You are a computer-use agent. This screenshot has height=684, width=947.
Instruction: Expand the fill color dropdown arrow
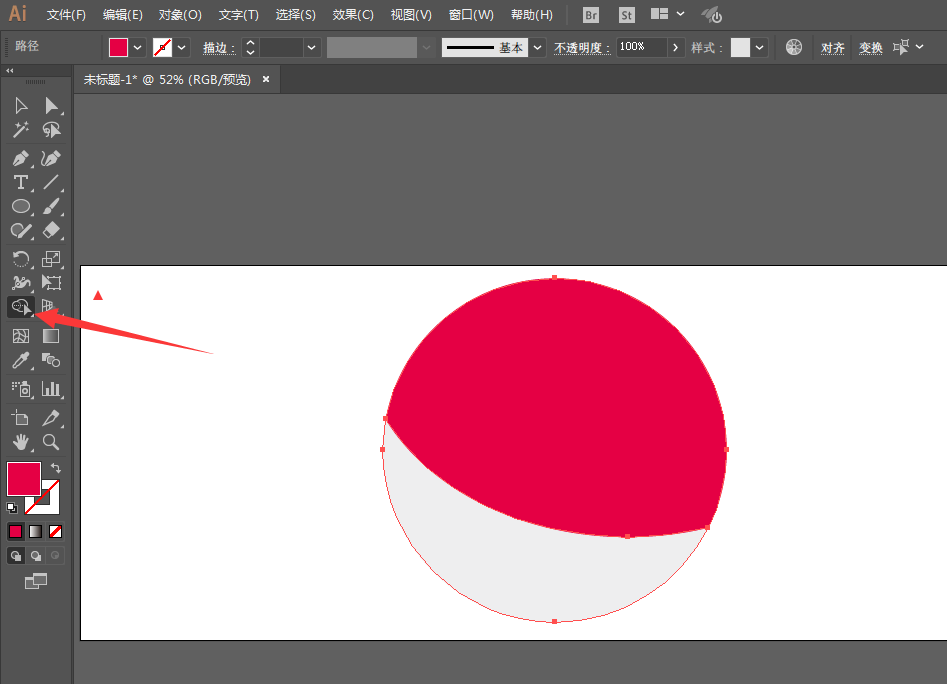pyautogui.click(x=138, y=47)
